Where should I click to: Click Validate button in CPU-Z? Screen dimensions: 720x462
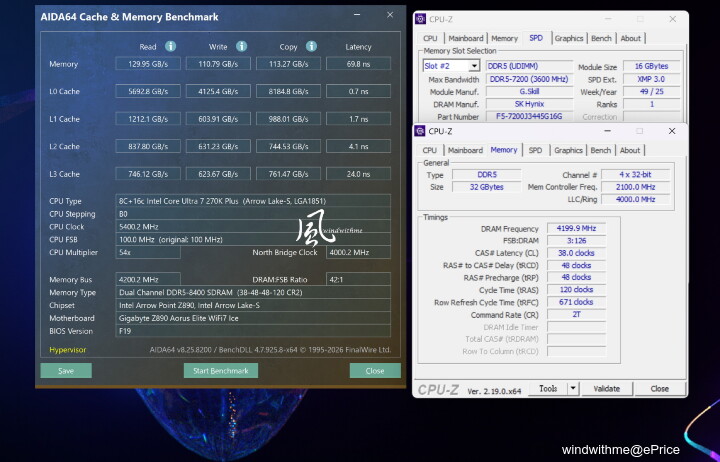607,389
